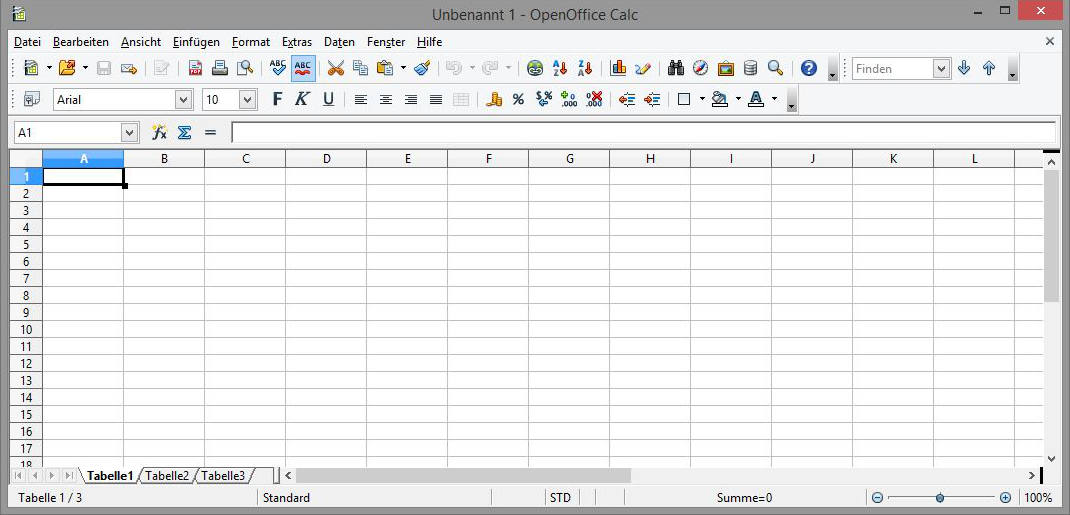This screenshot has height=515, width=1070.
Task: Open the Einfügen menu
Action: [x=195, y=42]
